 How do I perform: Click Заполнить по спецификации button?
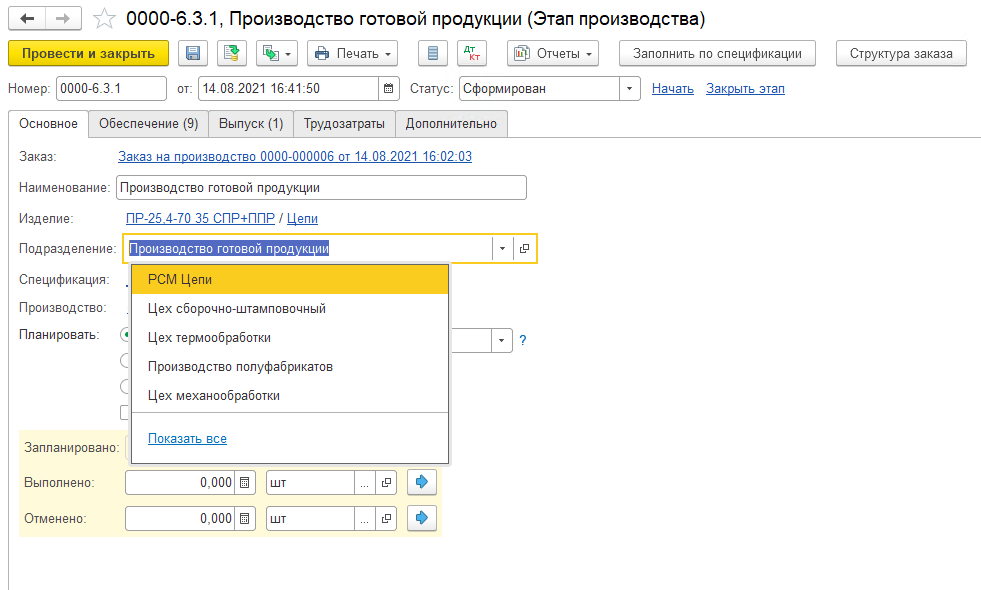[717, 53]
